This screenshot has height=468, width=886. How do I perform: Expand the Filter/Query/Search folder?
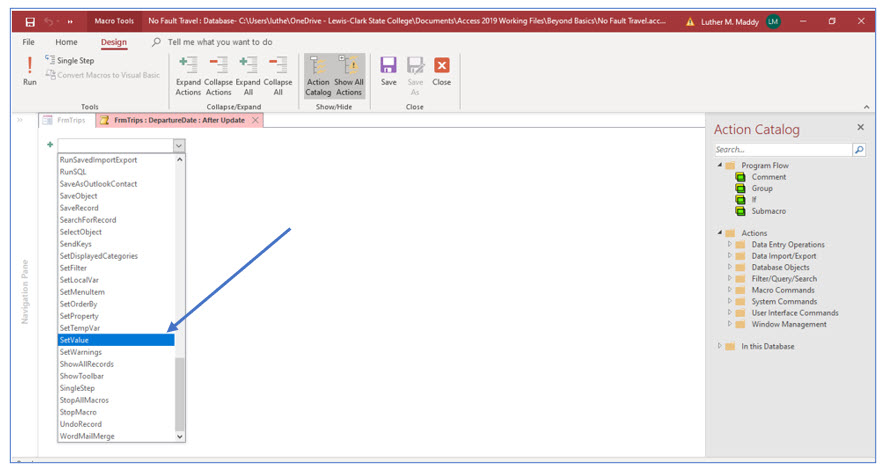tap(729, 278)
